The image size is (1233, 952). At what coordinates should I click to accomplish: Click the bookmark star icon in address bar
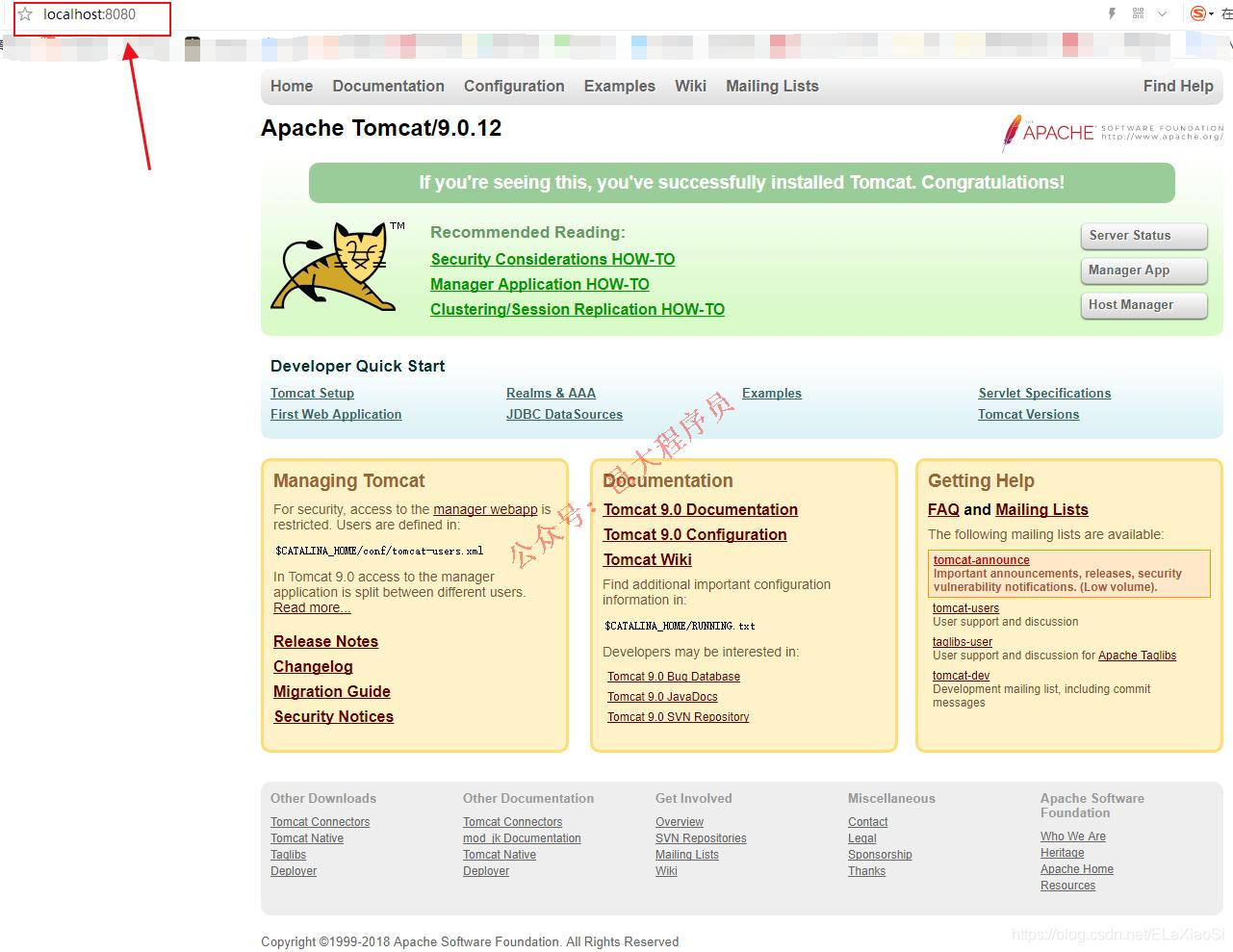(x=25, y=14)
